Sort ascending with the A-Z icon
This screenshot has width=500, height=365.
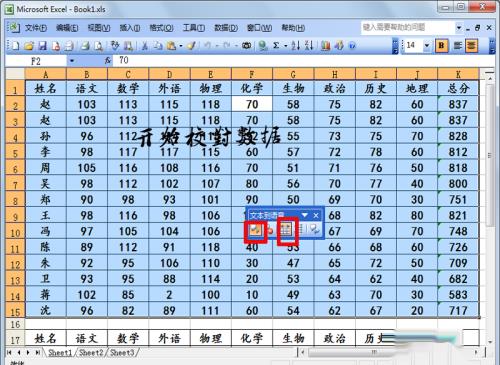click(x=295, y=45)
